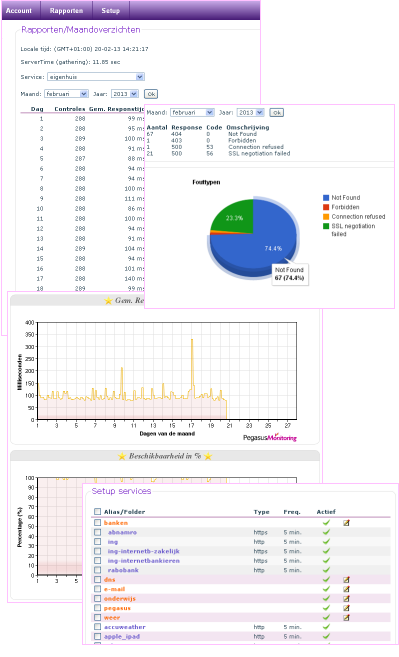This screenshot has height=657, width=399.
Task: Check the ing service checkbox
Action: point(98,542)
